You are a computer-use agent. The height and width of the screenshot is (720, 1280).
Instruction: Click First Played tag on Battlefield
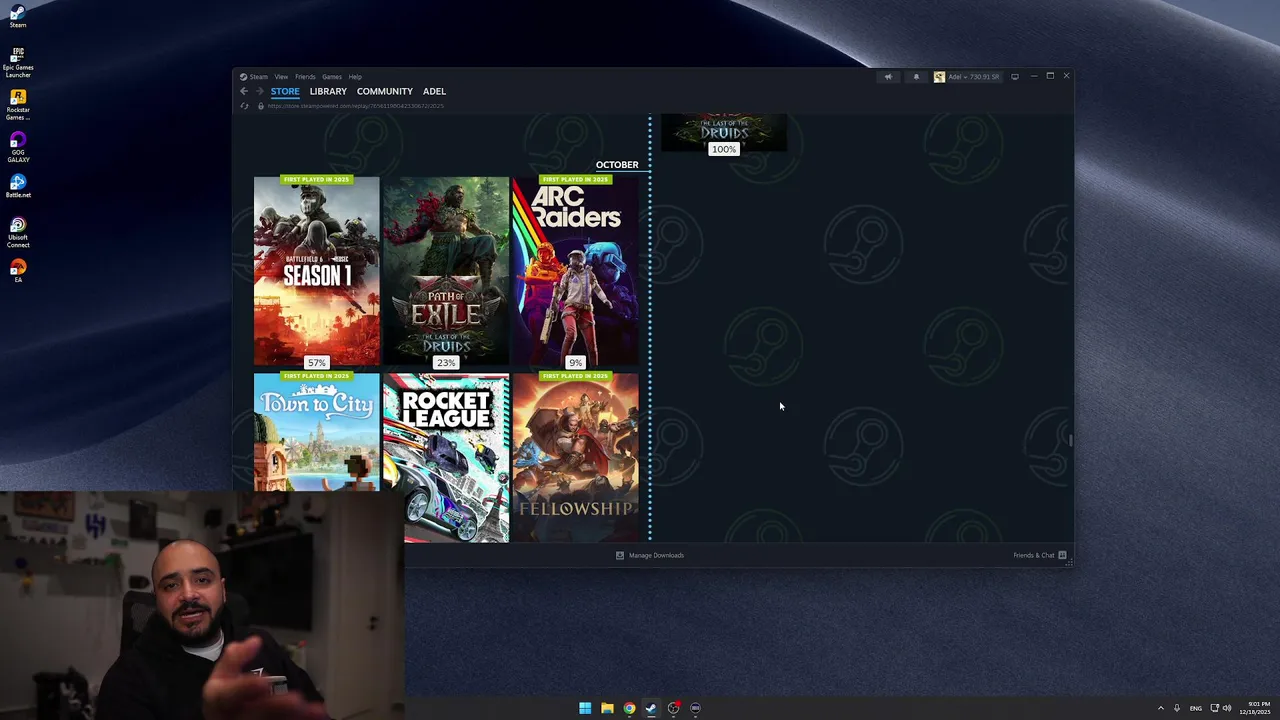[316, 180]
